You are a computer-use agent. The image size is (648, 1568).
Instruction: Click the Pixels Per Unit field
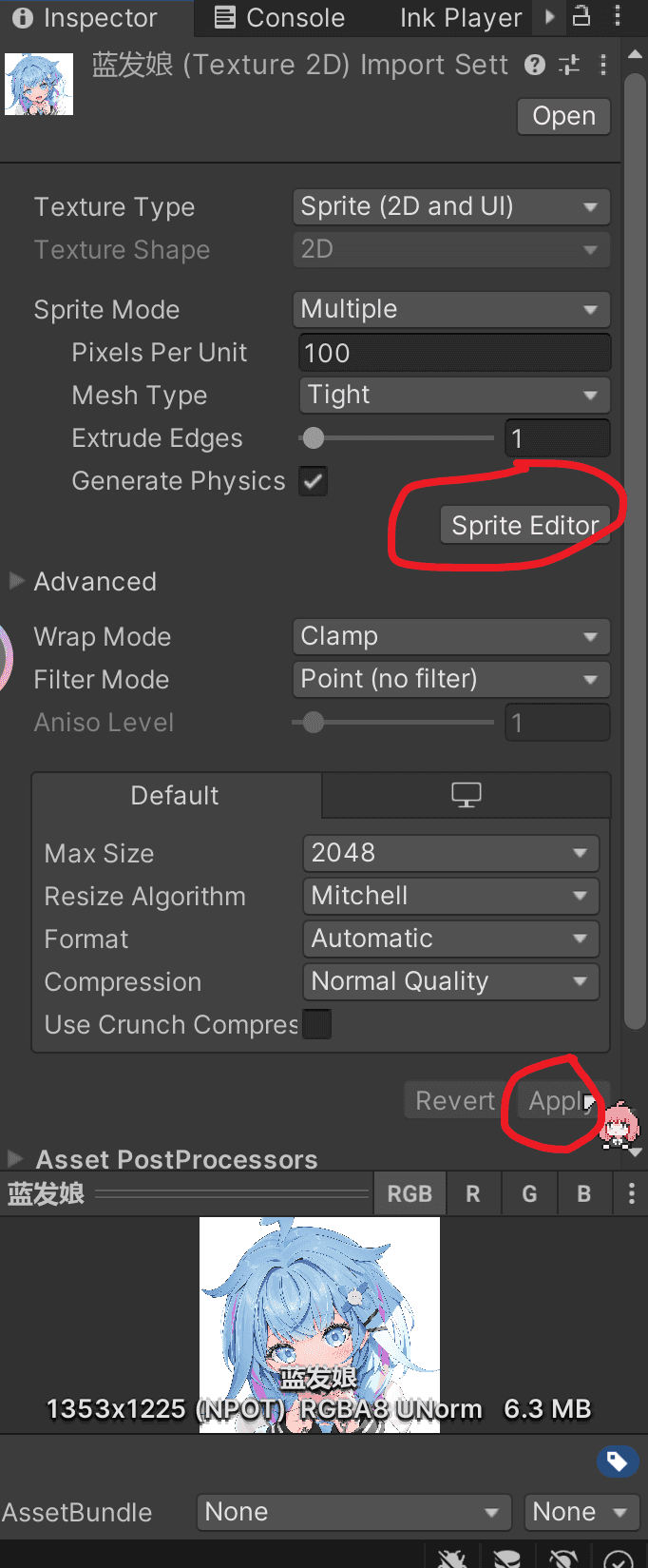(454, 353)
